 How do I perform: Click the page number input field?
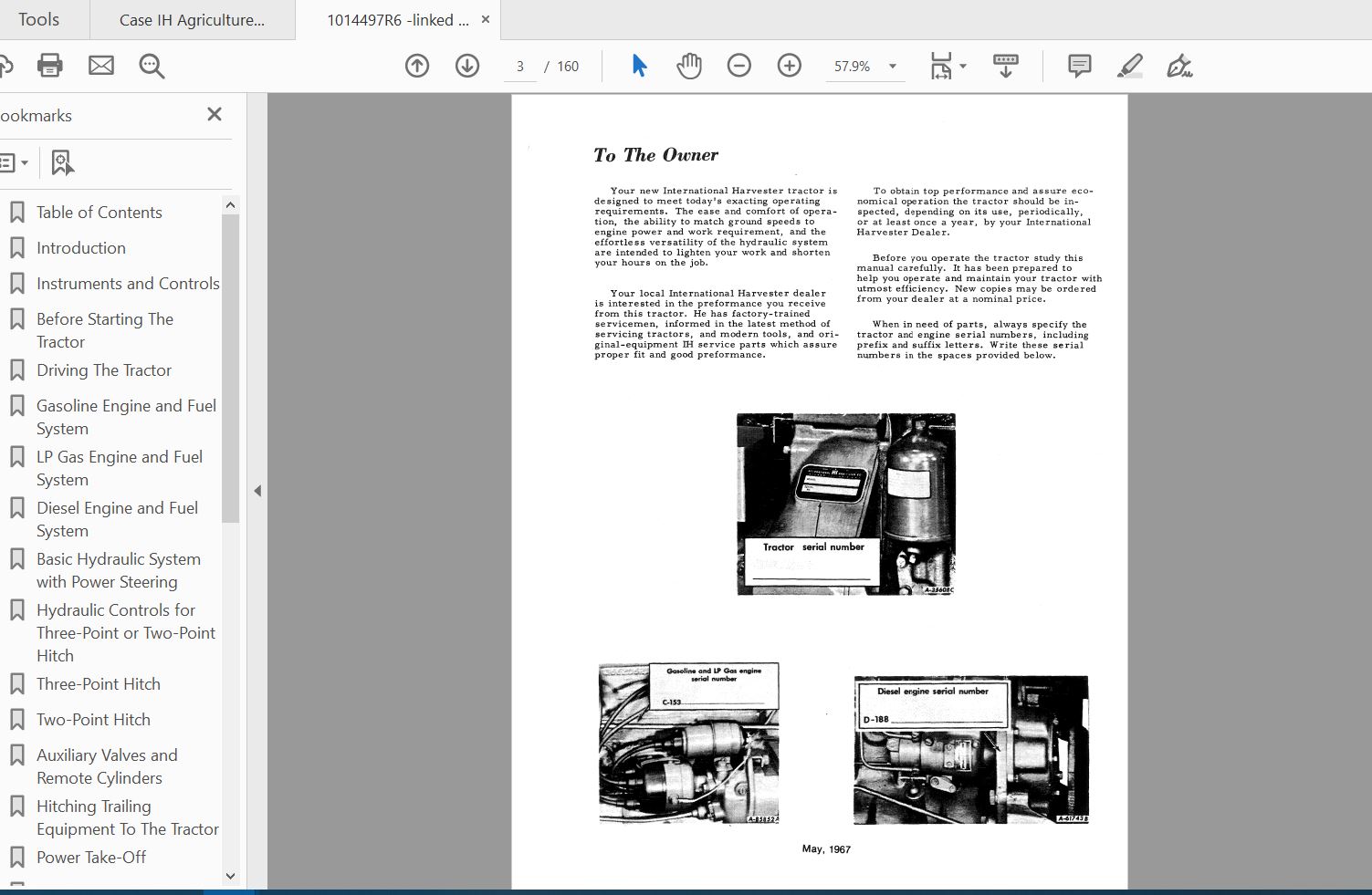tap(520, 67)
